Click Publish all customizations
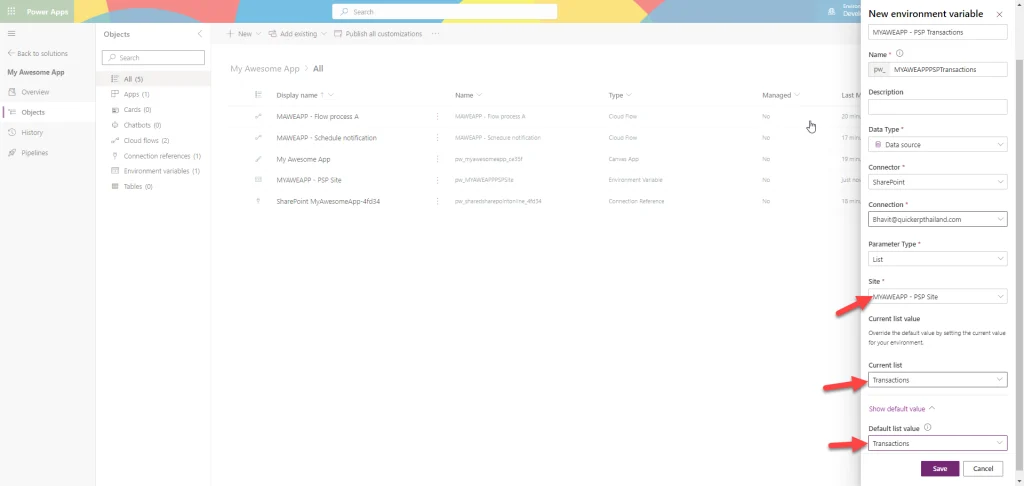 pos(378,34)
